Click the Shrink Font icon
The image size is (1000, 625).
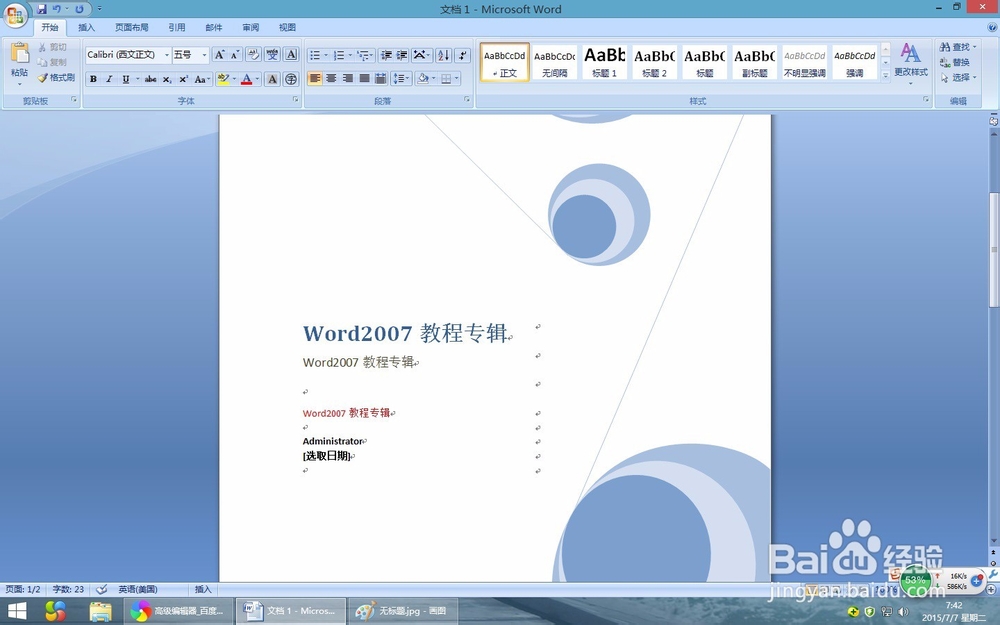click(x=235, y=55)
